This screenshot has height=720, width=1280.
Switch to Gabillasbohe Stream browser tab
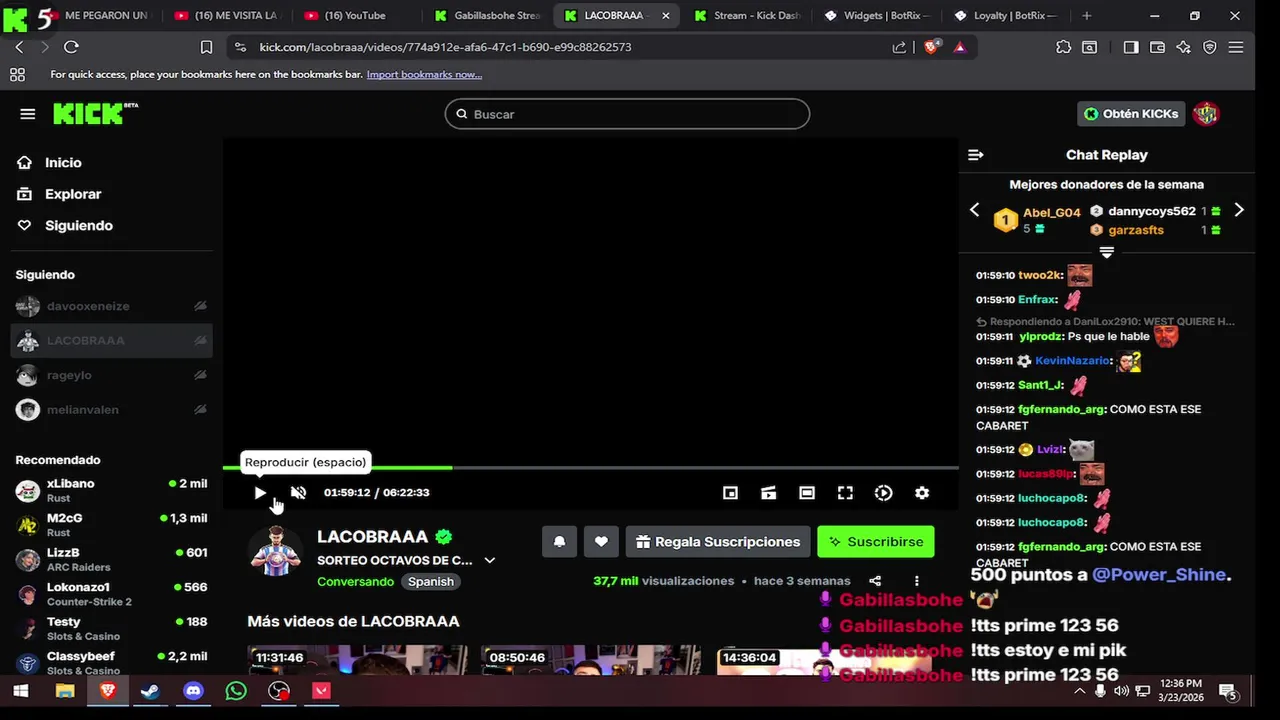coord(487,16)
